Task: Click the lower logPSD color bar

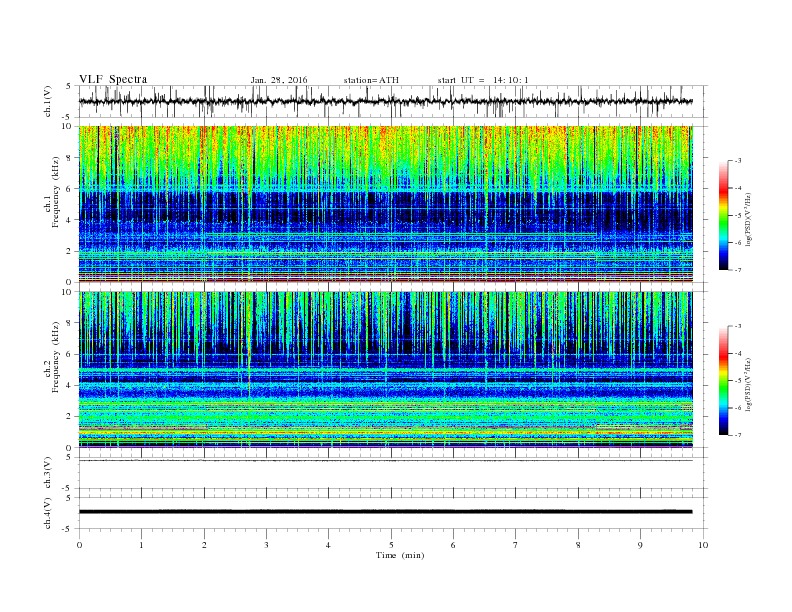Action: click(x=724, y=381)
